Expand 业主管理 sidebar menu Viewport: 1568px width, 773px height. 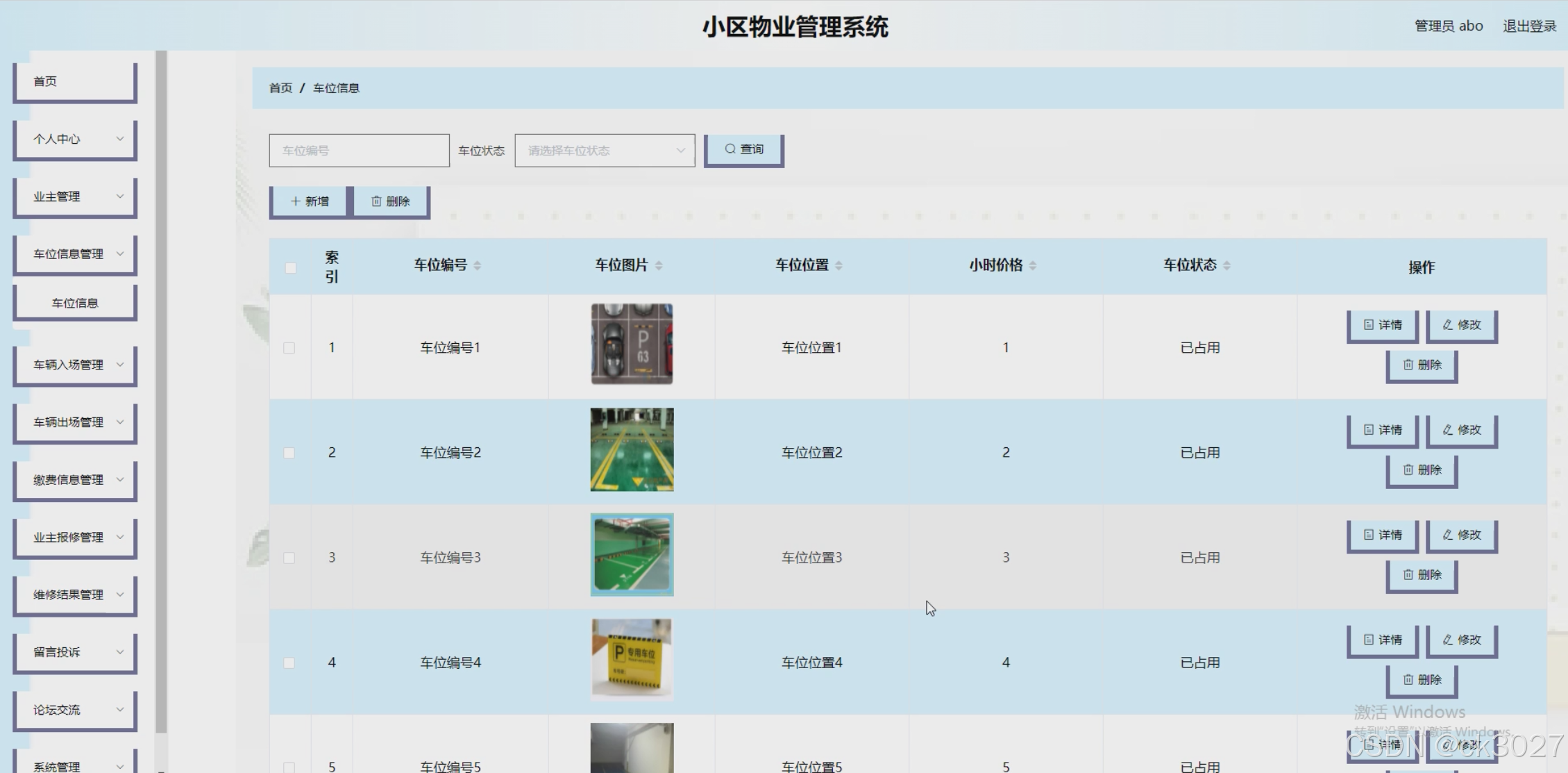click(x=74, y=197)
